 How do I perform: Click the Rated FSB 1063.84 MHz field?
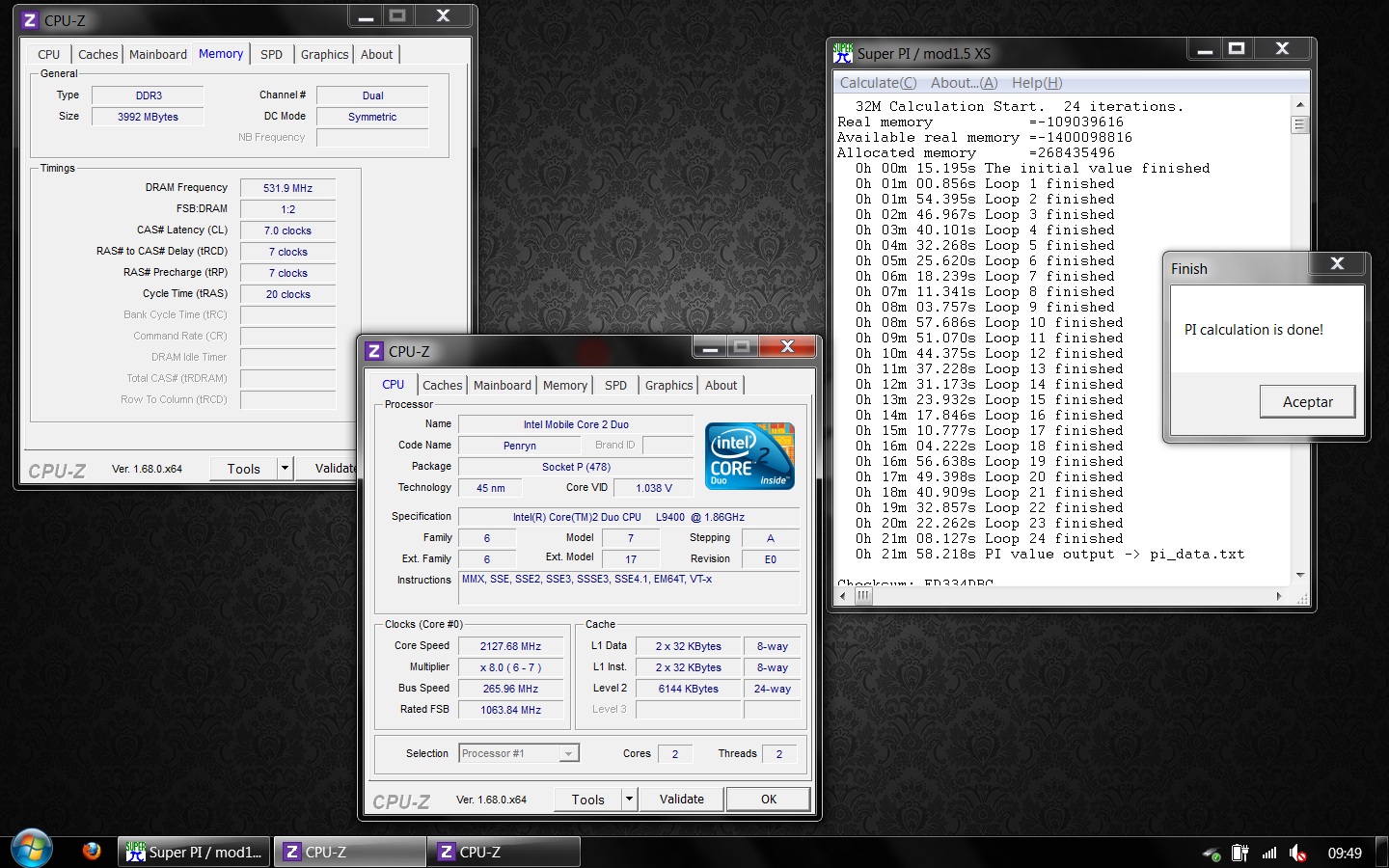[510, 710]
